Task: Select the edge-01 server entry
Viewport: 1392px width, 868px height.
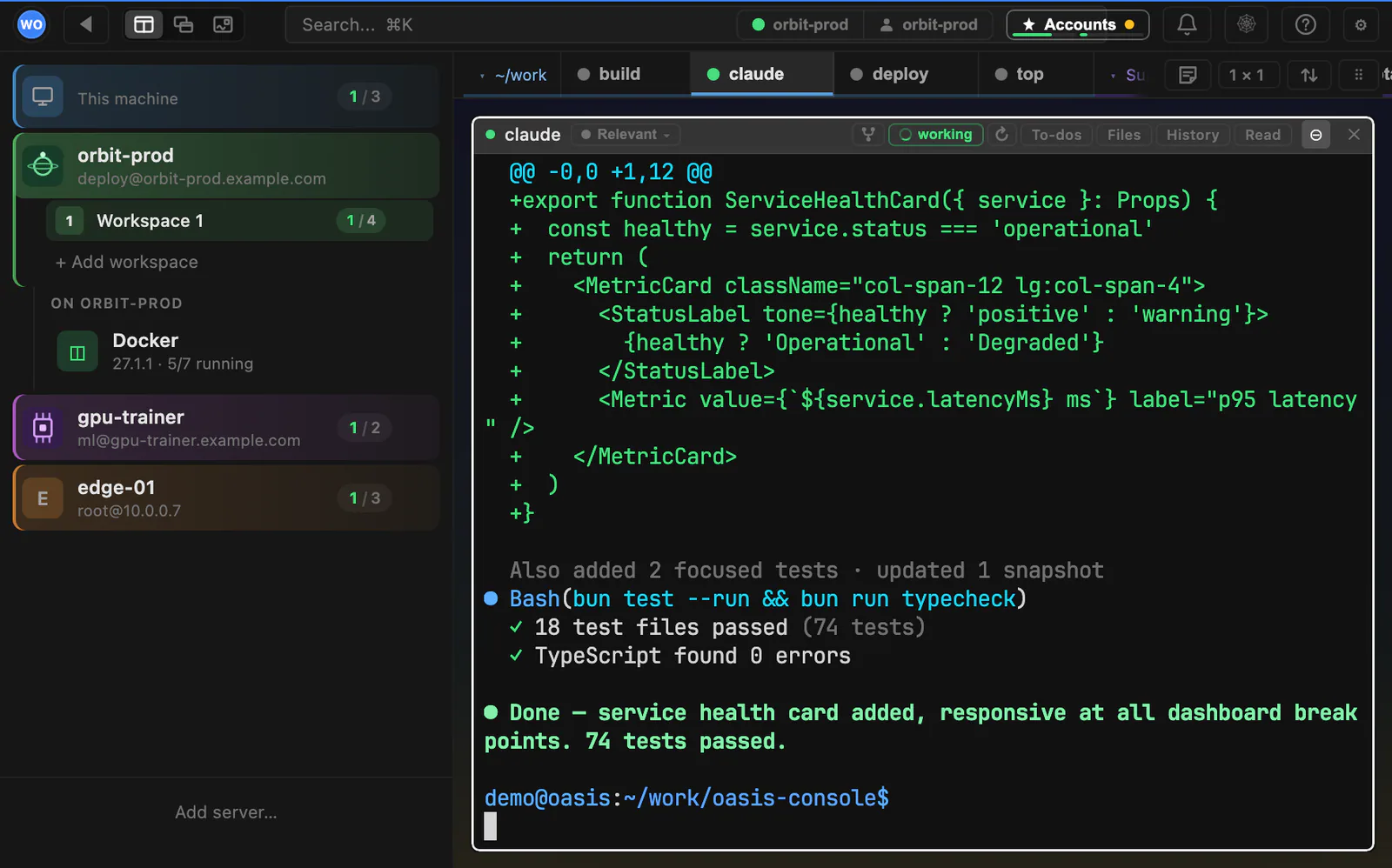Action: coord(226,498)
